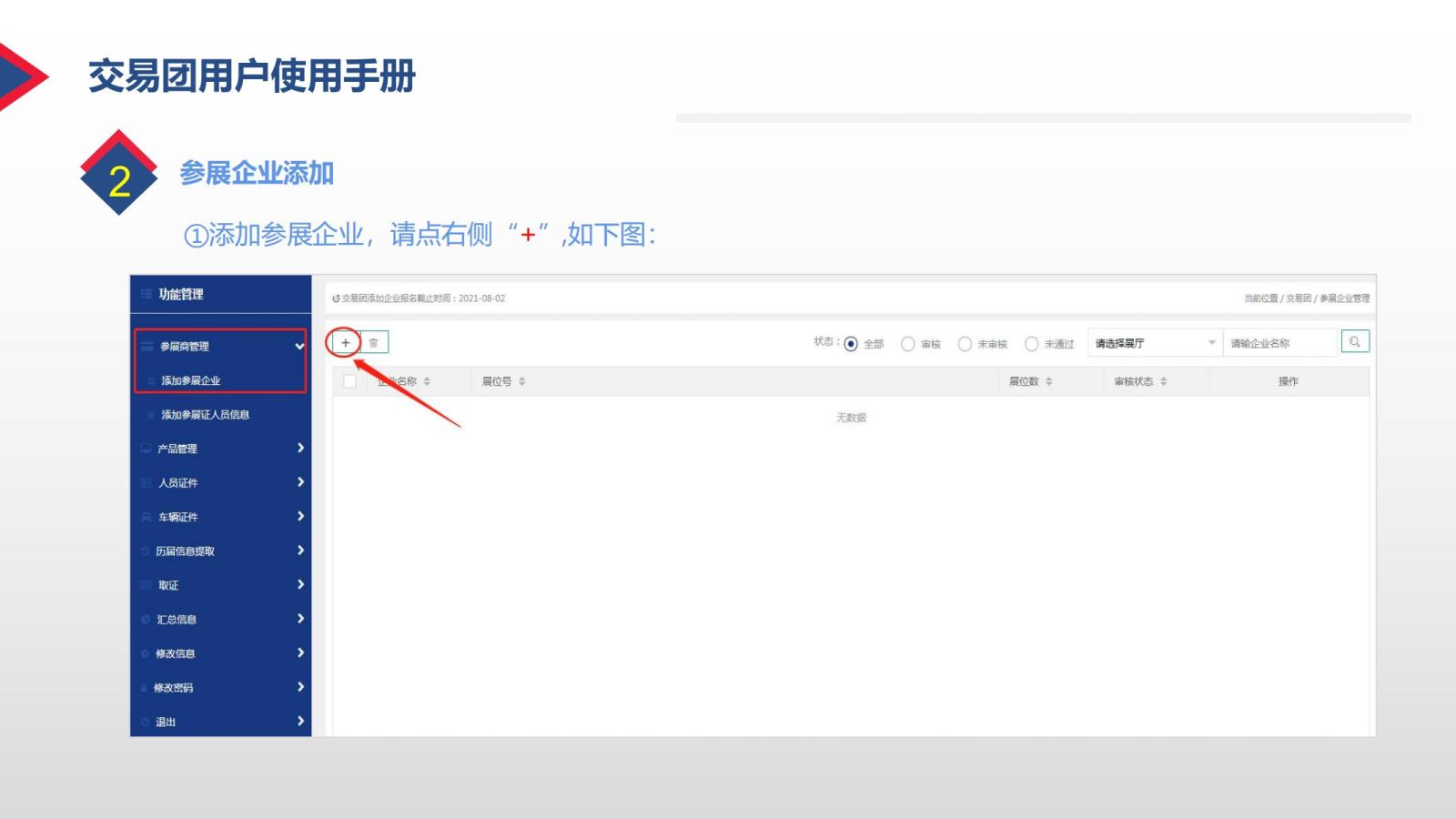Click the 汇总信息 chart icon
This screenshot has width=1456, height=819.
pos(146,620)
